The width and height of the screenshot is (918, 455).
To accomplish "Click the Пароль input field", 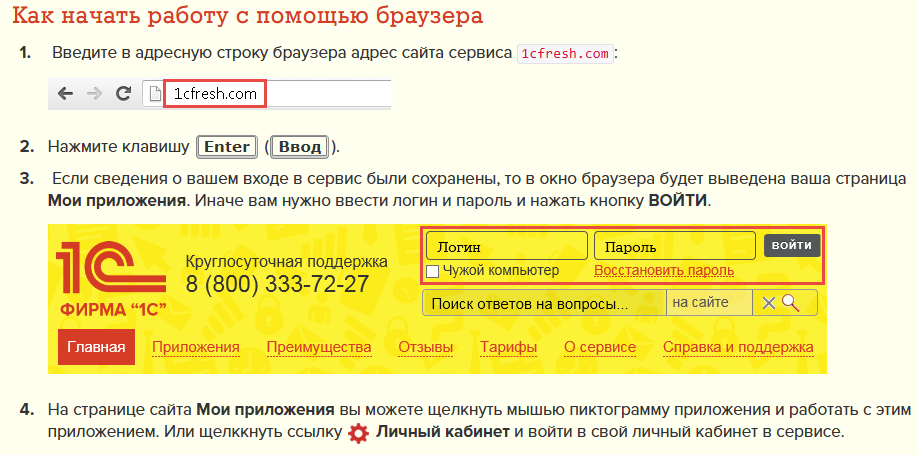I will pyautogui.click(x=674, y=246).
